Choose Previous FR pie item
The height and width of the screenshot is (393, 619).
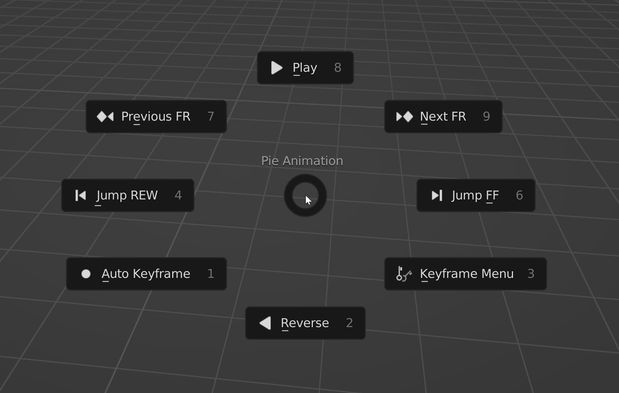(156, 116)
